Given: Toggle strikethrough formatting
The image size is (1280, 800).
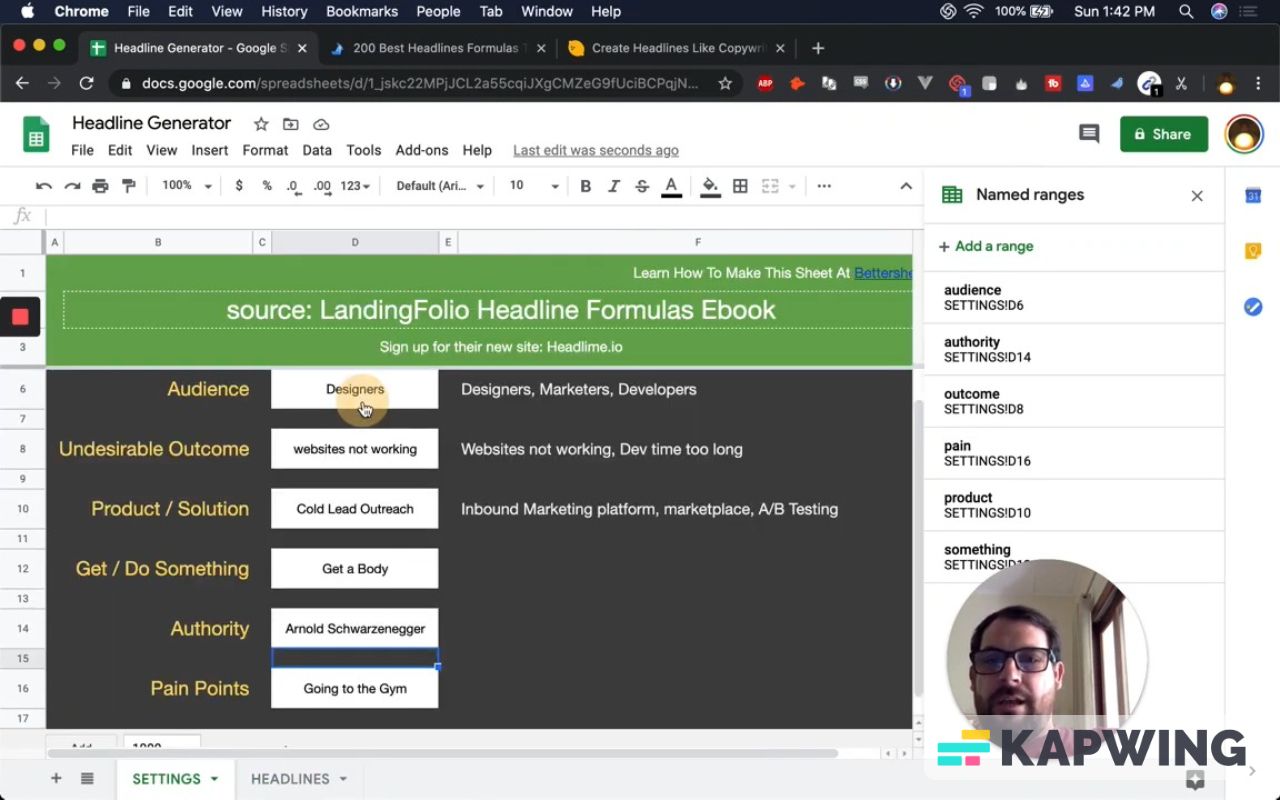Looking at the screenshot, I should pos(642,186).
